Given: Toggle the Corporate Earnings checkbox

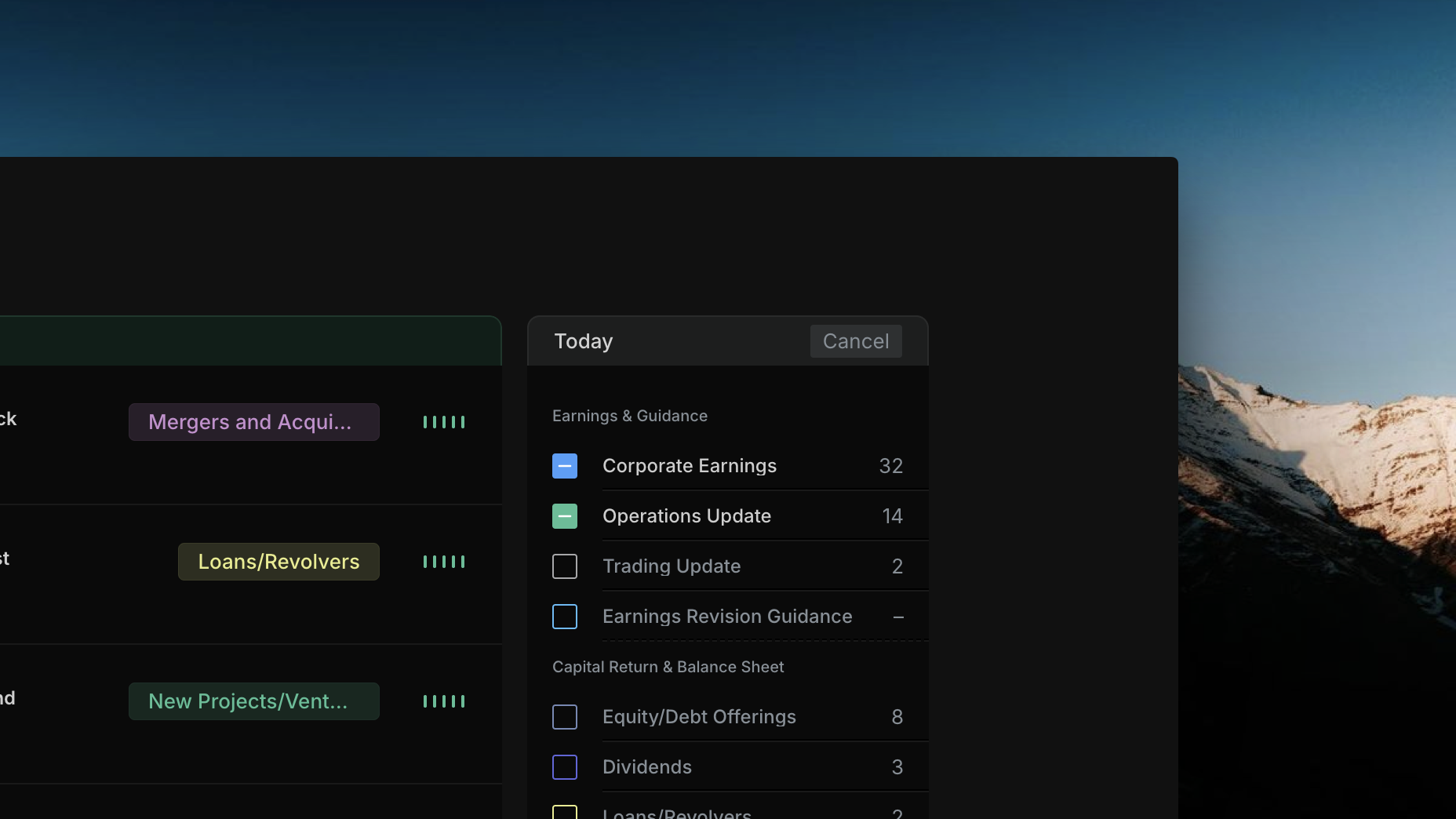Looking at the screenshot, I should [565, 466].
